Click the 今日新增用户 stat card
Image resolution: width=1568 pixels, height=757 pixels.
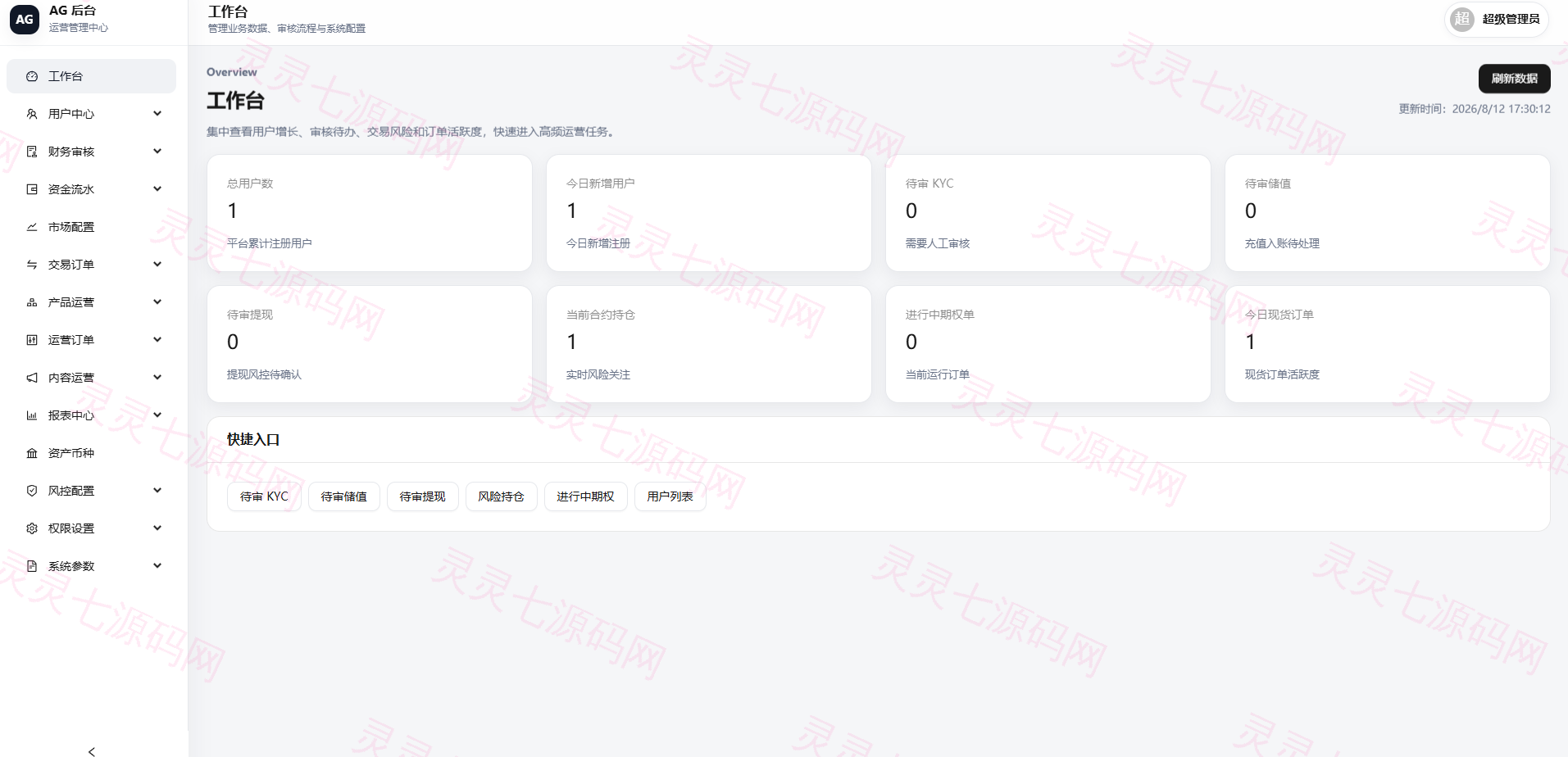point(709,213)
